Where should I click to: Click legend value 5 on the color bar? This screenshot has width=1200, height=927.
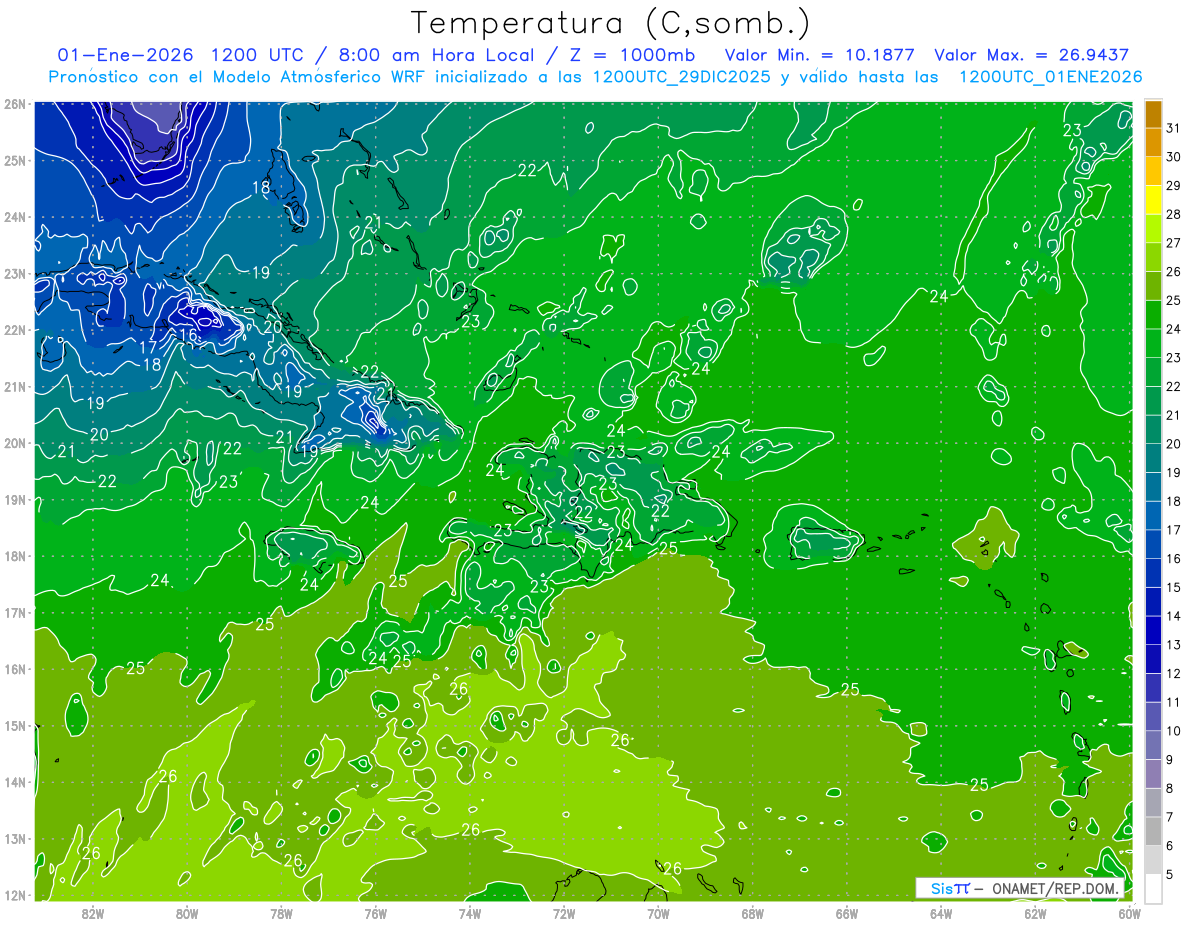coord(1171,875)
